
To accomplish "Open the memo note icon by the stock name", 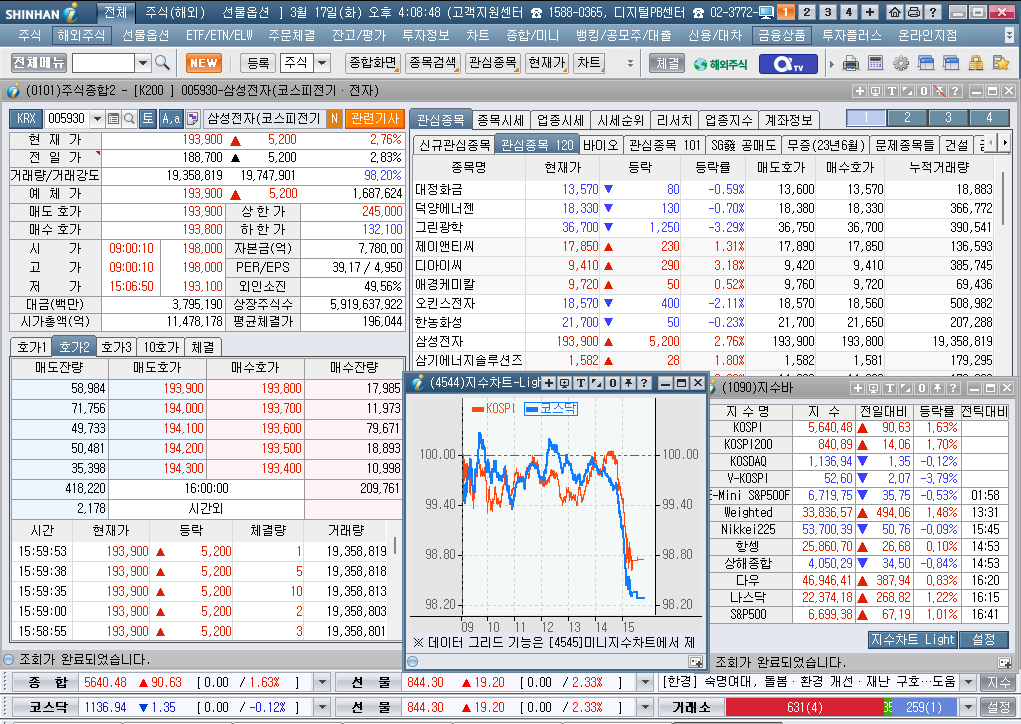I will [x=193, y=118].
